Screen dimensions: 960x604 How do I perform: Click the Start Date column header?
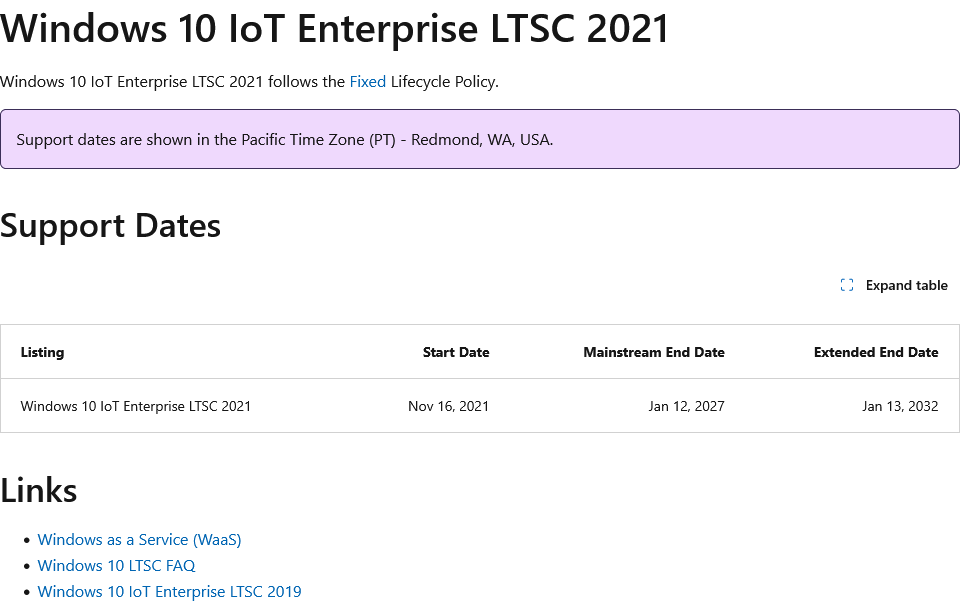tap(456, 352)
